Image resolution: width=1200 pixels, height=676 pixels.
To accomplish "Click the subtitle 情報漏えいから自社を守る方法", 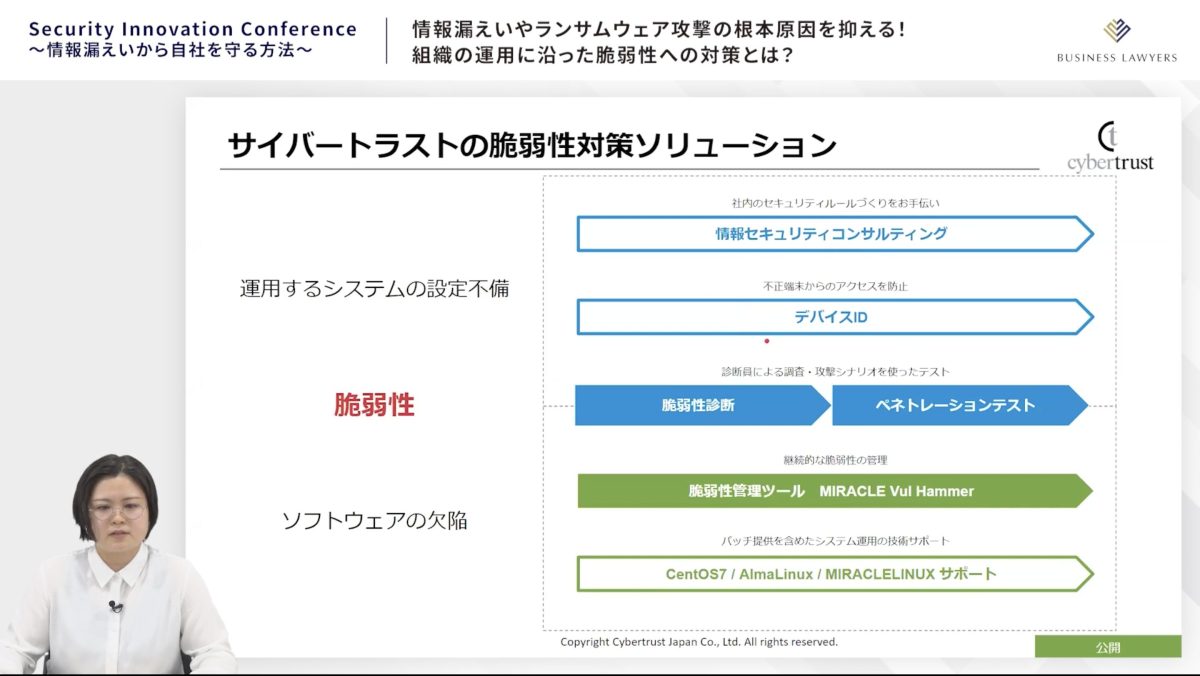I will [169, 50].
